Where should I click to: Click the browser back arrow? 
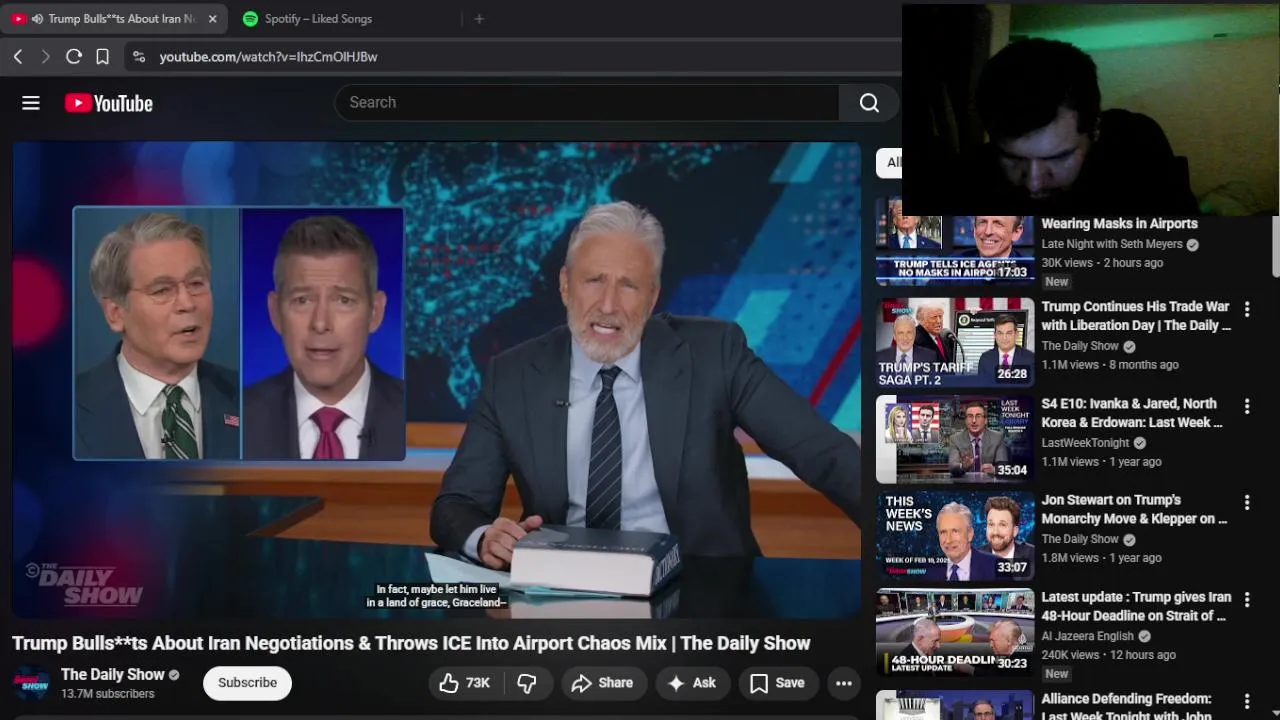pos(18,57)
